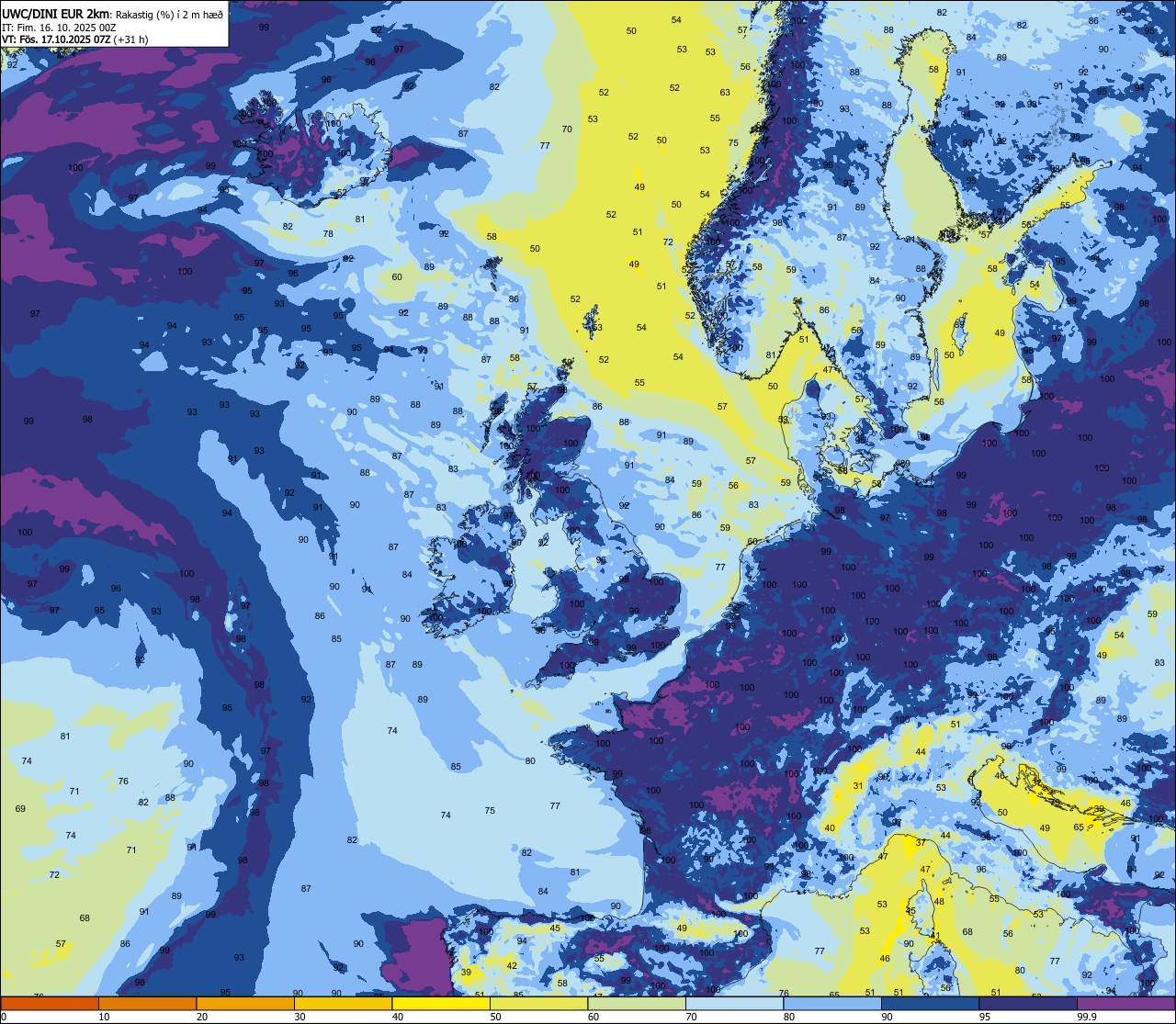This screenshot has height=1024, width=1176.
Task: Click the legend scale label 10
Action: (104, 1017)
